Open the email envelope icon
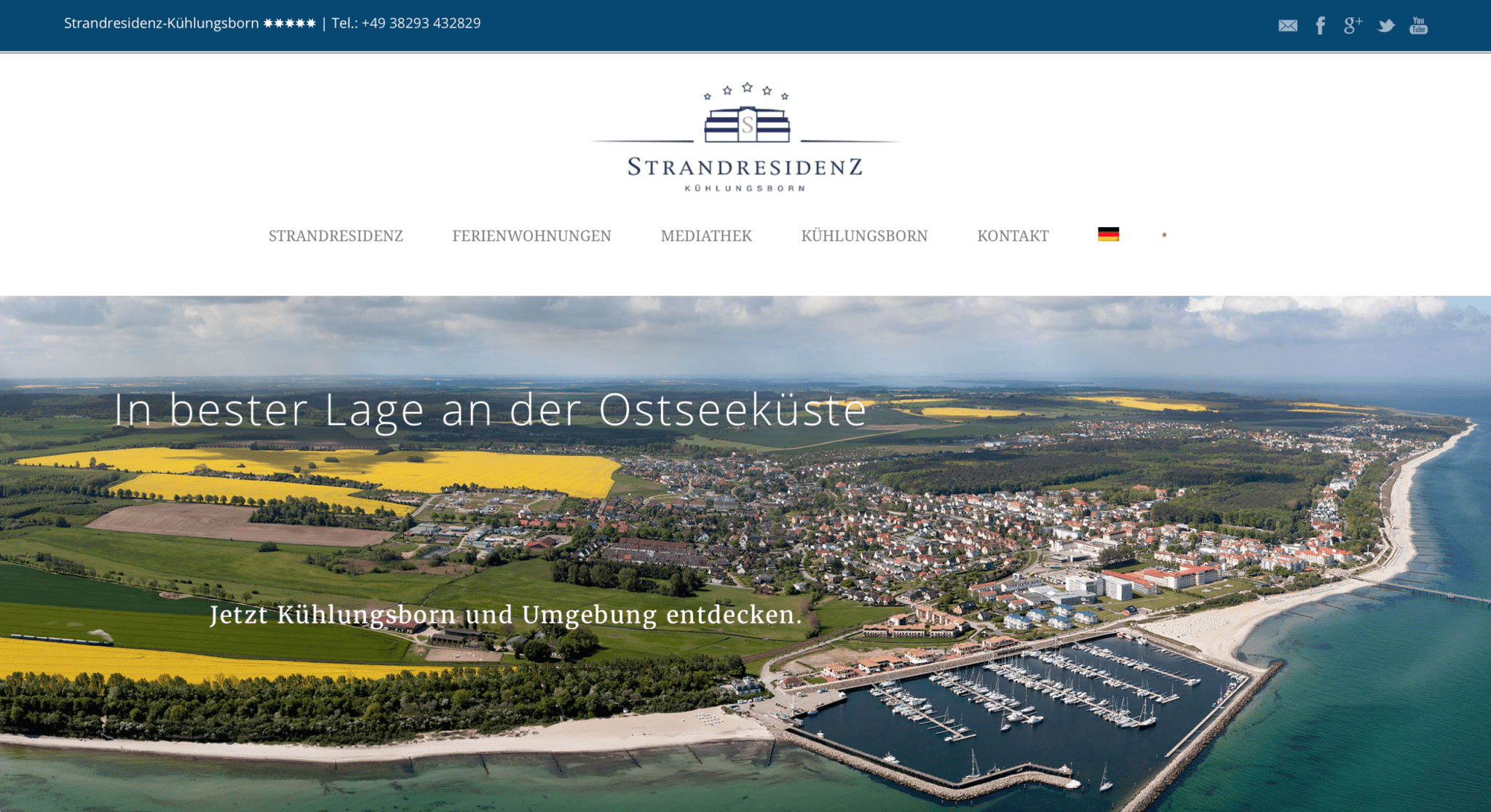The image size is (1491, 812). 1287,26
